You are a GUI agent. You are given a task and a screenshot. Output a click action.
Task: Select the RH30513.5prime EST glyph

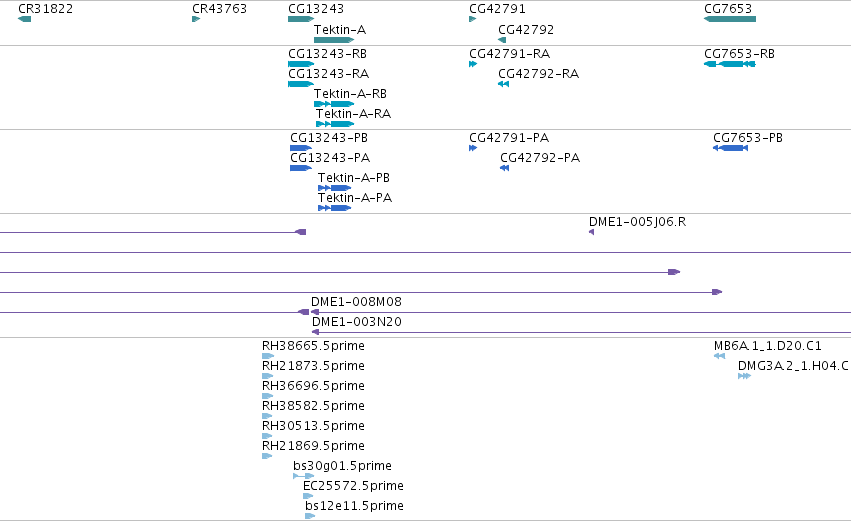pyautogui.click(x=267, y=436)
